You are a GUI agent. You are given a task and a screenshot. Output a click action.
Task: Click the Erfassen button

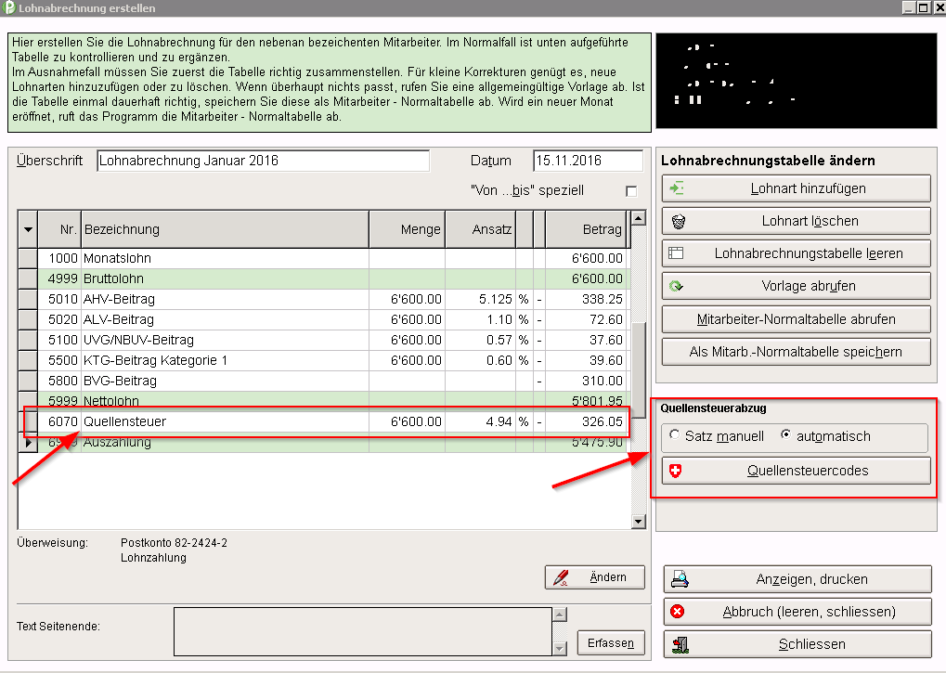click(x=610, y=643)
